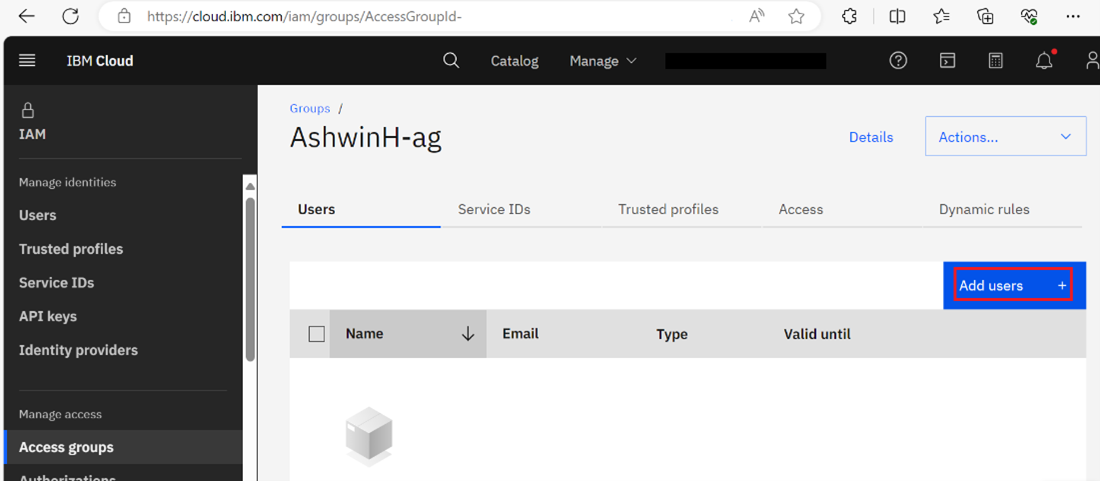
Task: Open the Help question mark icon
Action: [898, 61]
